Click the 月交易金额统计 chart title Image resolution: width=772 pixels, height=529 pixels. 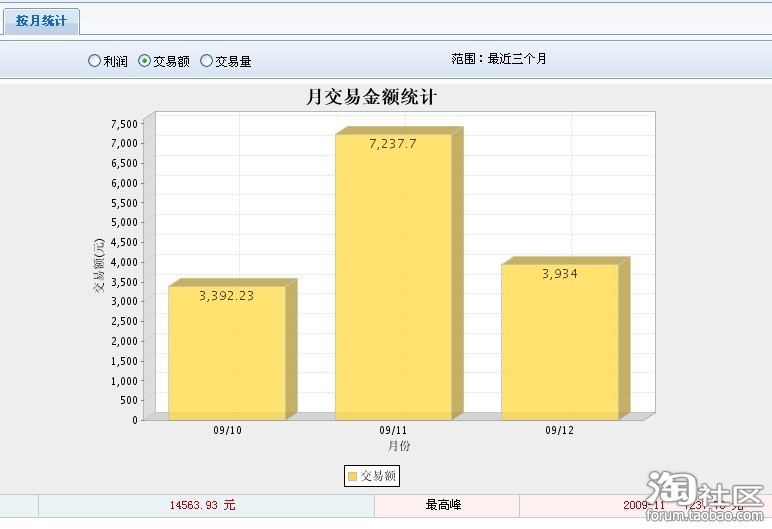tap(371, 97)
